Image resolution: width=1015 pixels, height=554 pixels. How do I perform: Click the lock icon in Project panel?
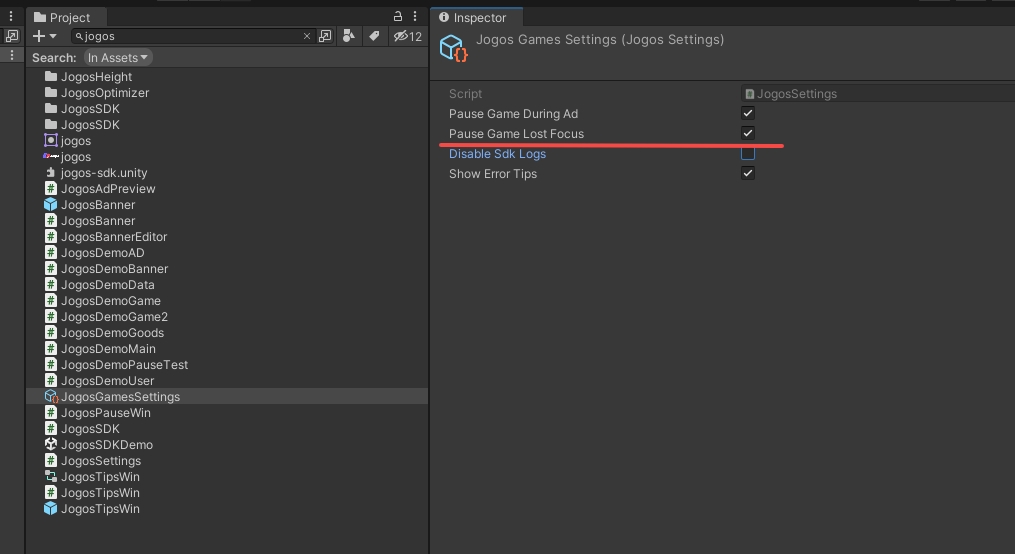(397, 16)
